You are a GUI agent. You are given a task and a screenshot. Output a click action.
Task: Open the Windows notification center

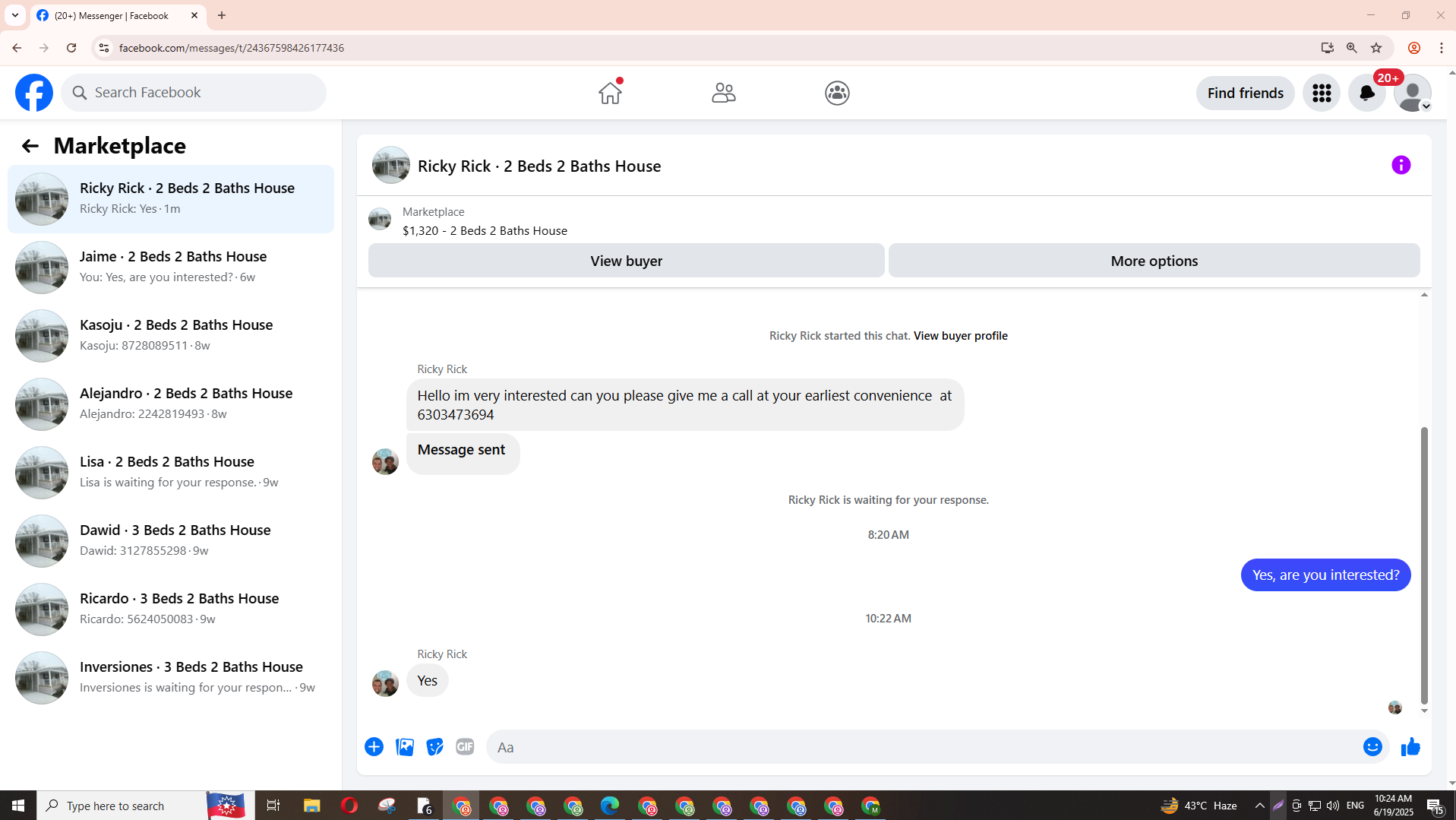click(1435, 806)
